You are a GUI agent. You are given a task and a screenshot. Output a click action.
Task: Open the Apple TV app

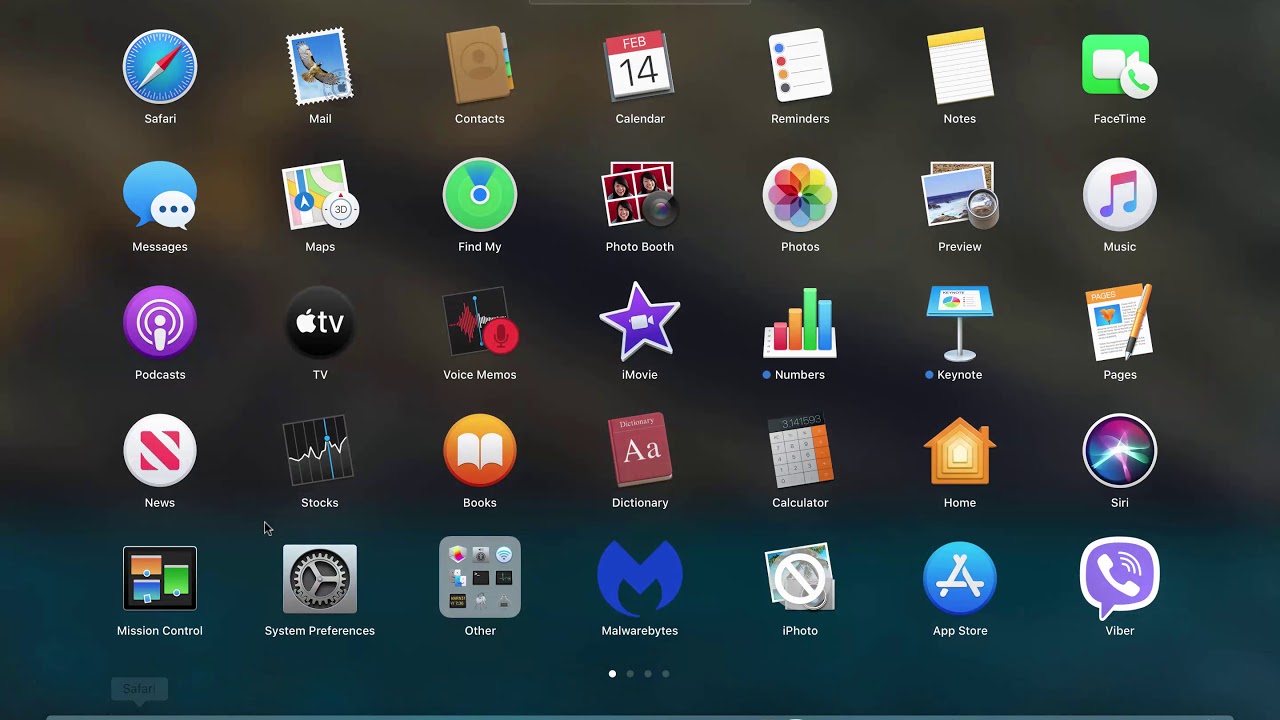point(320,323)
